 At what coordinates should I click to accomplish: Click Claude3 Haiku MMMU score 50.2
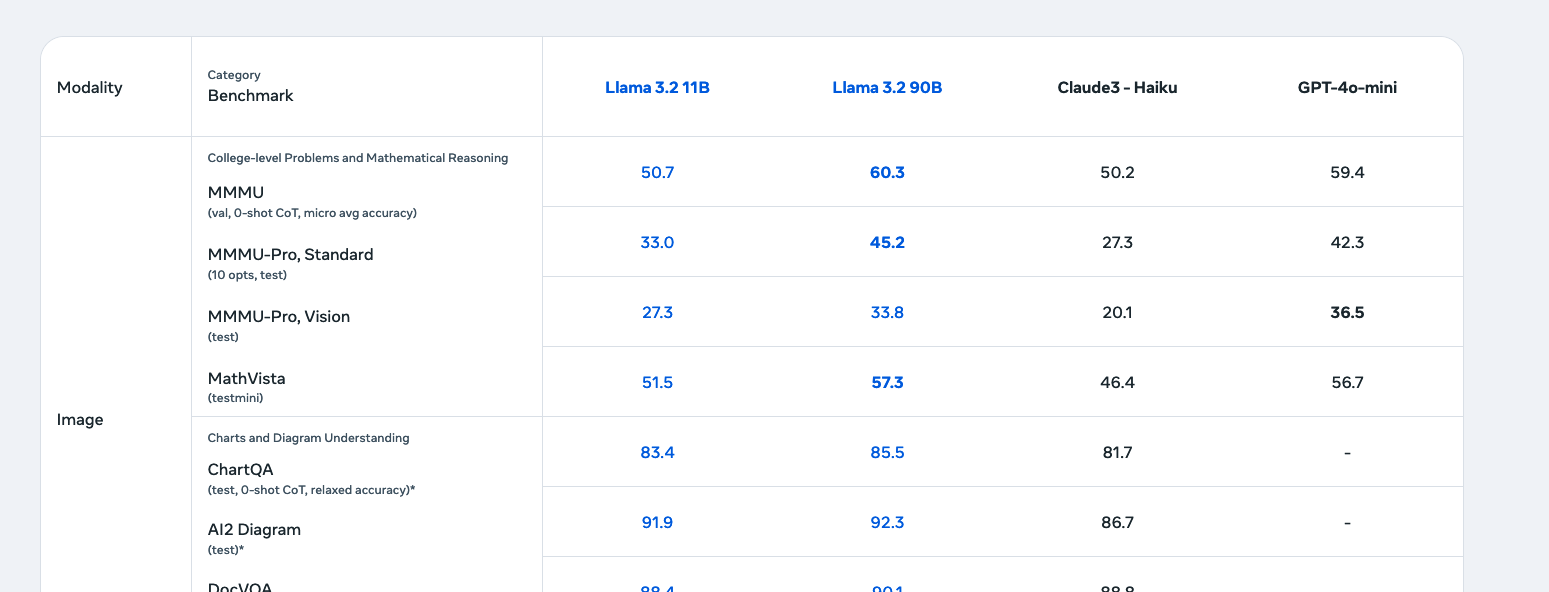1117,172
